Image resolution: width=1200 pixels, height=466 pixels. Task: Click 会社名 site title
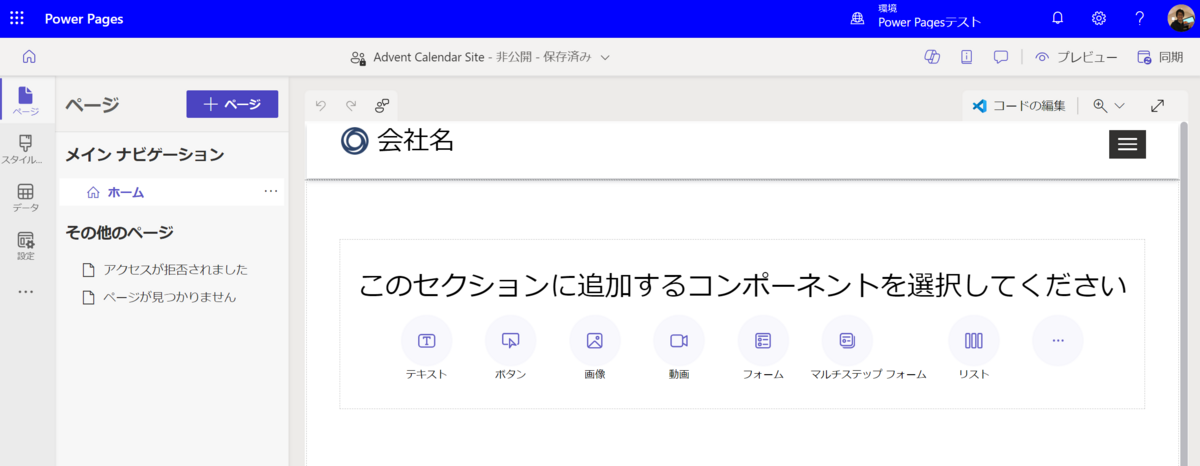[416, 141]
